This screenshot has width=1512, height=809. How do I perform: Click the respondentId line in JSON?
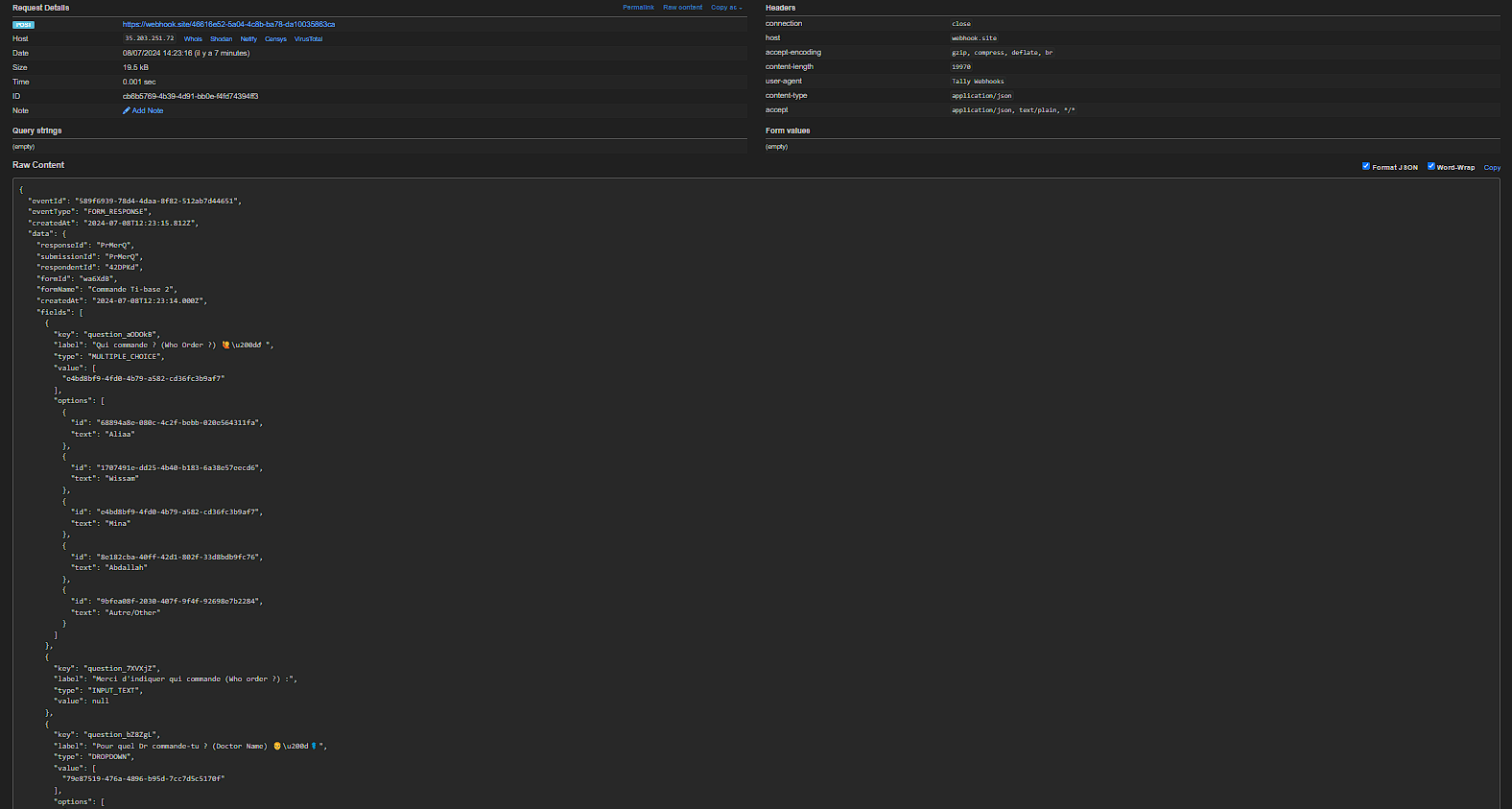point(89,268)
